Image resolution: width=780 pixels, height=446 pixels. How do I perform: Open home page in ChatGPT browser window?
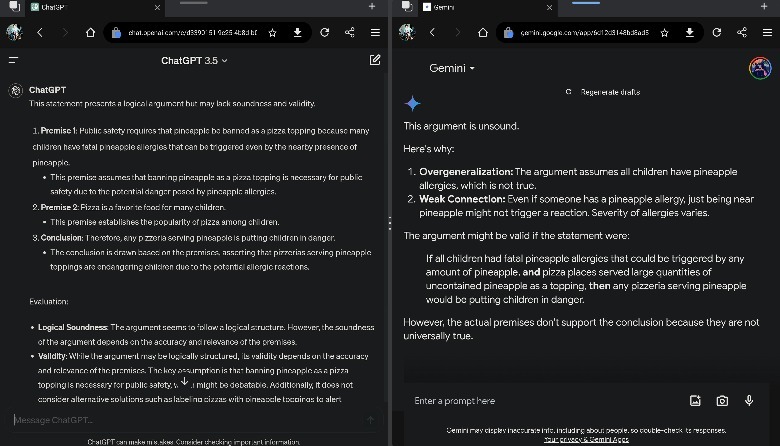[x=90, y=33]
